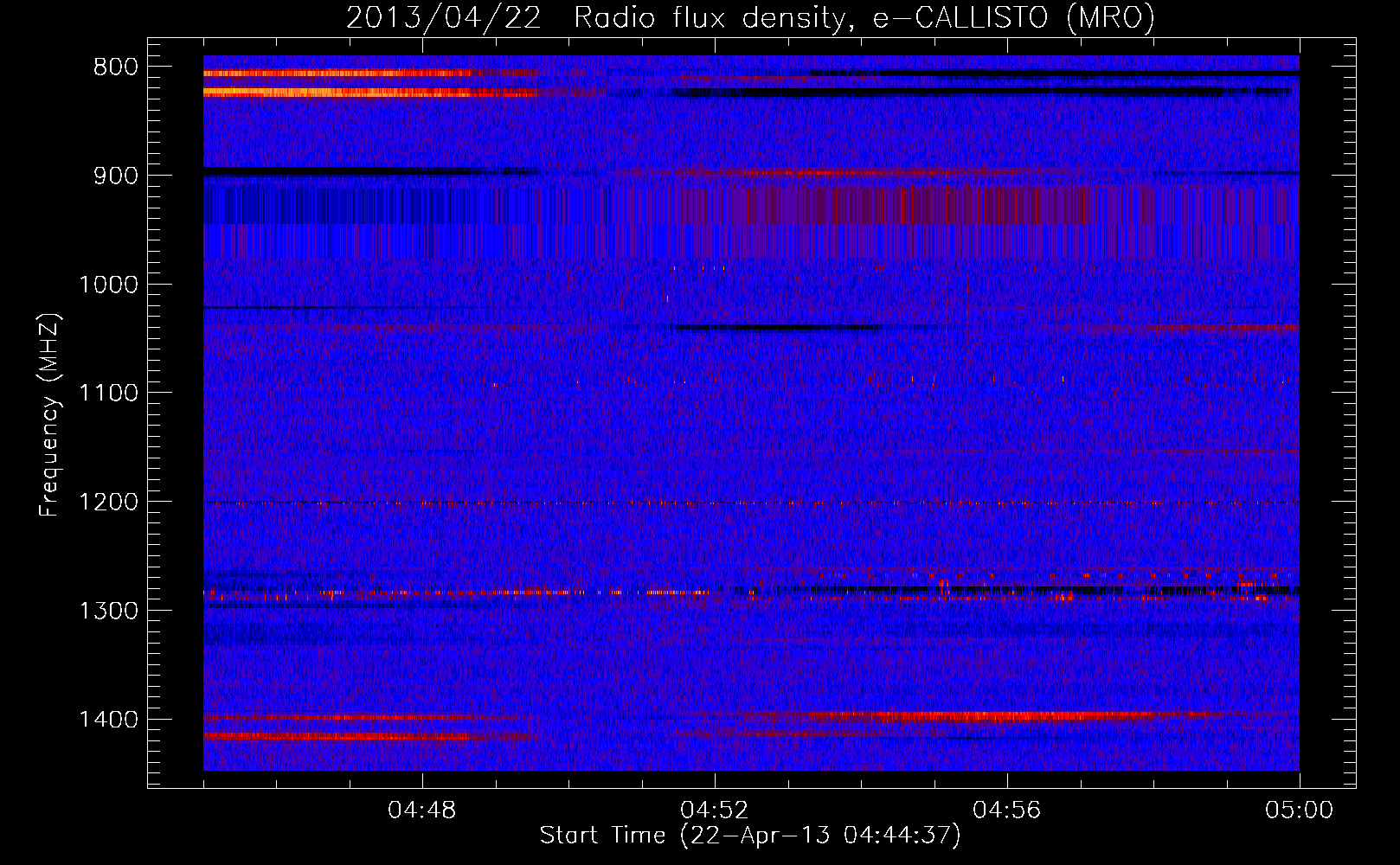Click the 04:48 time tick label
1400x865 pixels.
pyautogui.click(x=422, y=811)
